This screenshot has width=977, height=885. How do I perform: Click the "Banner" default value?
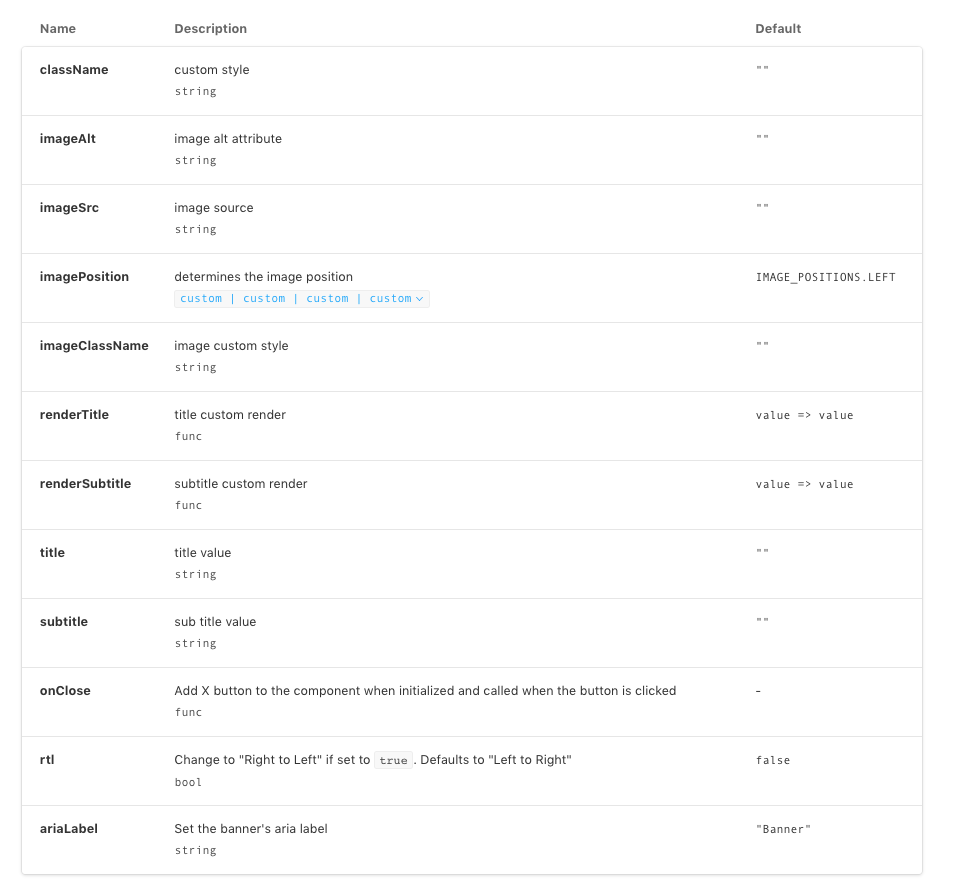point(783,830)
